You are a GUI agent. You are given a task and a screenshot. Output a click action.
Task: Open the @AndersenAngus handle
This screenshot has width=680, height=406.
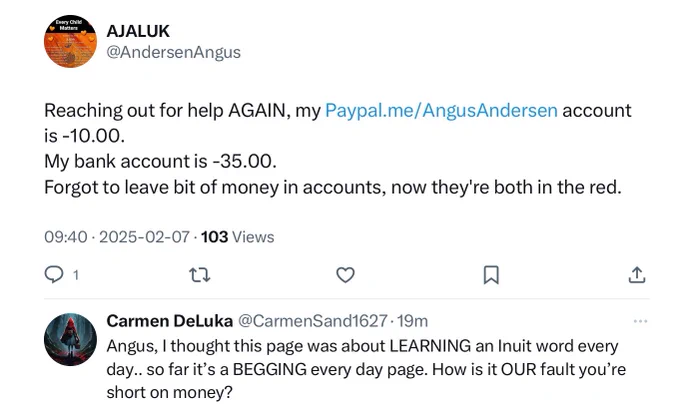(173, 52)
